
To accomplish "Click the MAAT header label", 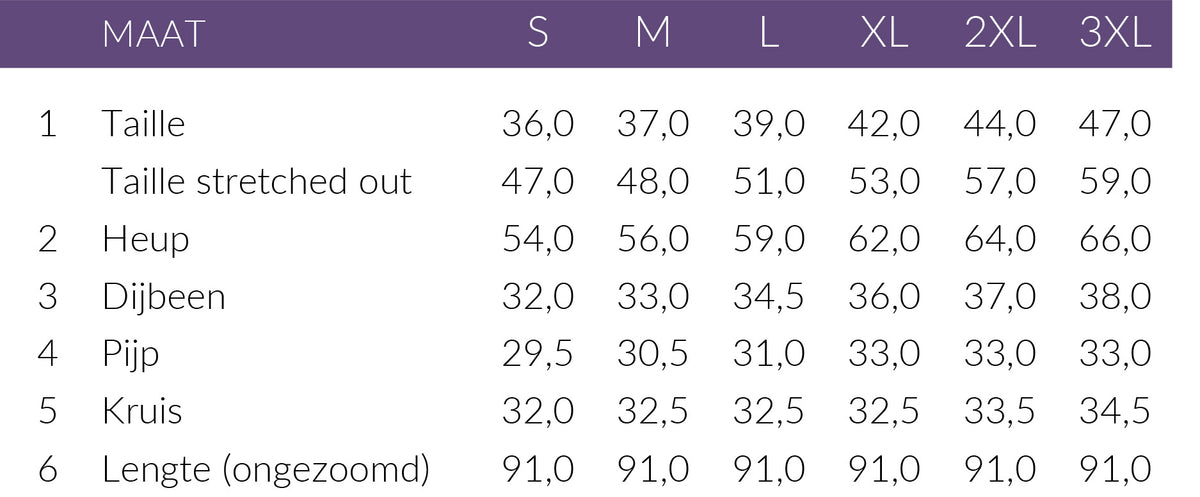I will pos(153,34).
